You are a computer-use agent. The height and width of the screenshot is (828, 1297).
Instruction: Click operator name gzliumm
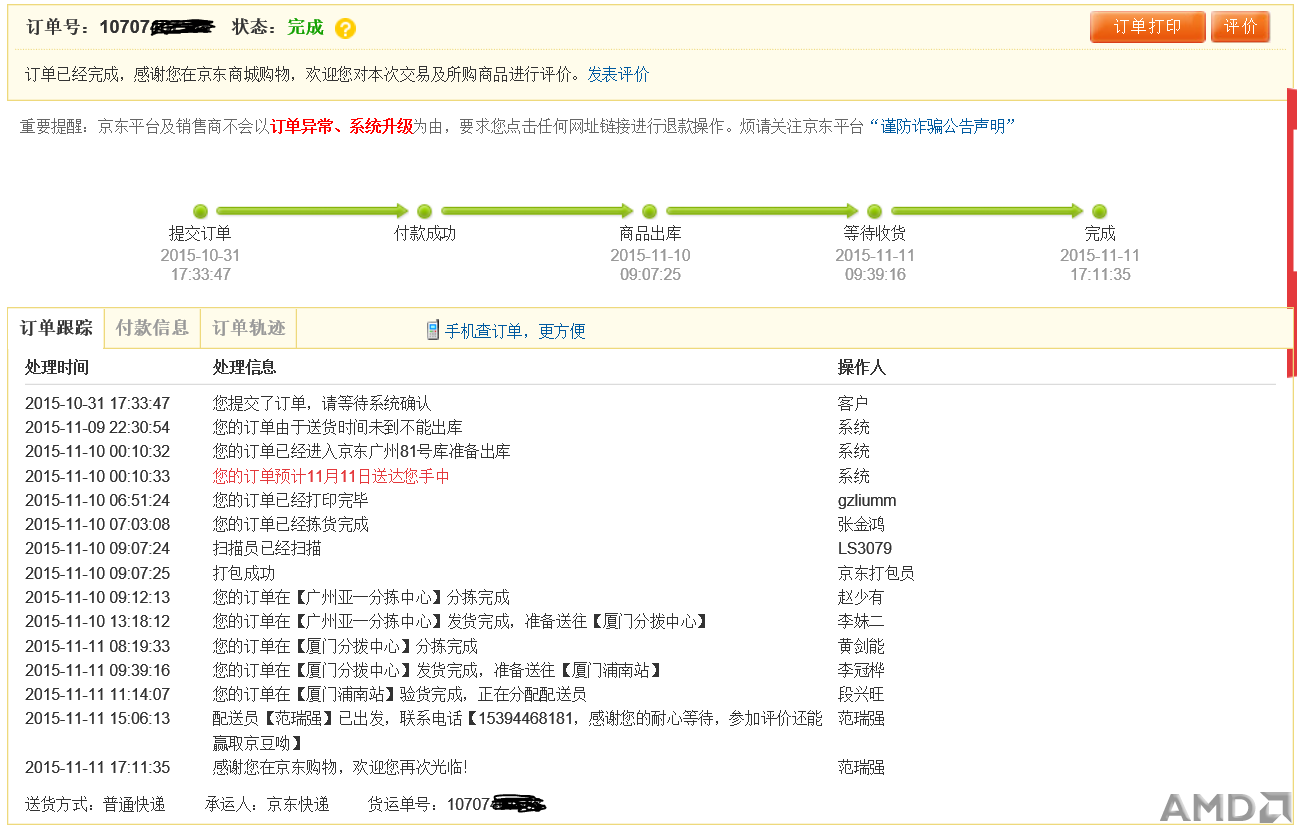pos(867,500)
